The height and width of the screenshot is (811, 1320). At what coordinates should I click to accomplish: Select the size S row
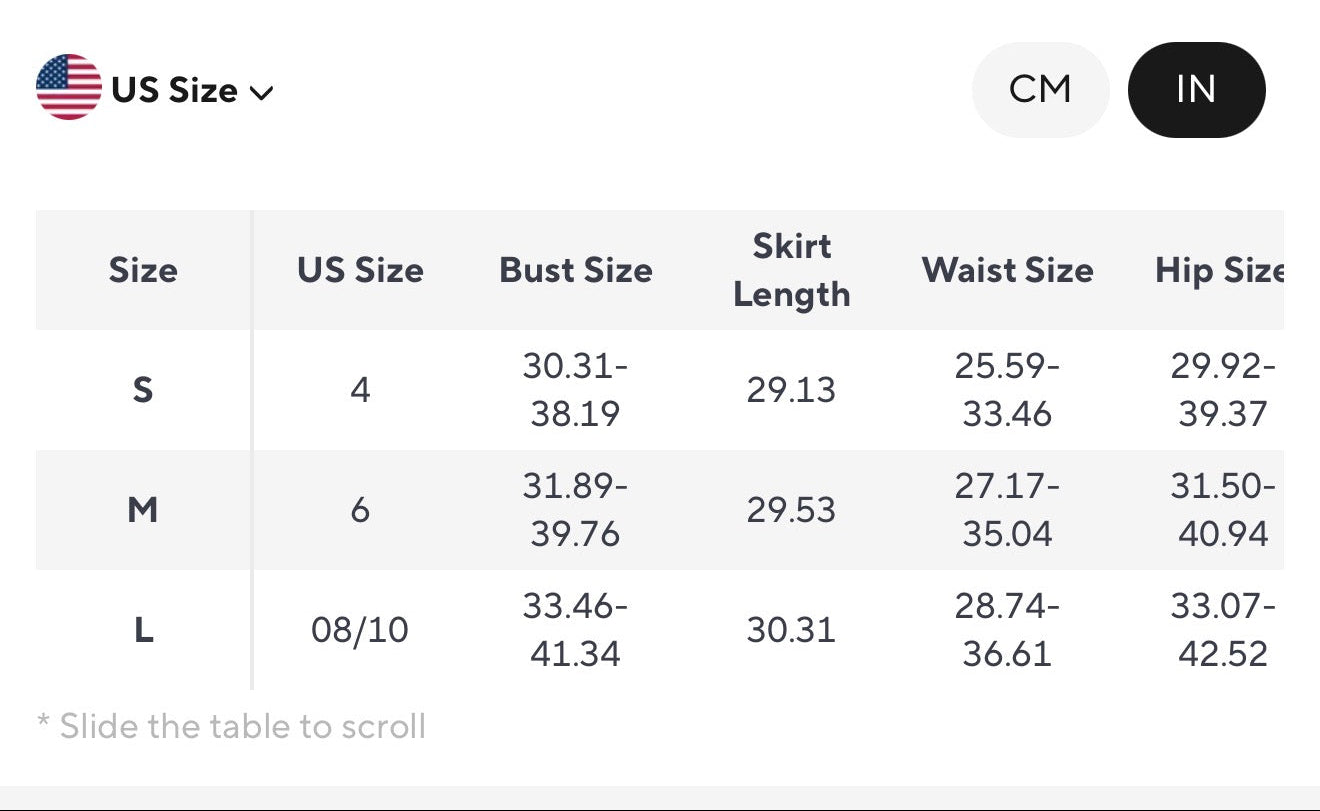click(x=142, y=390)
